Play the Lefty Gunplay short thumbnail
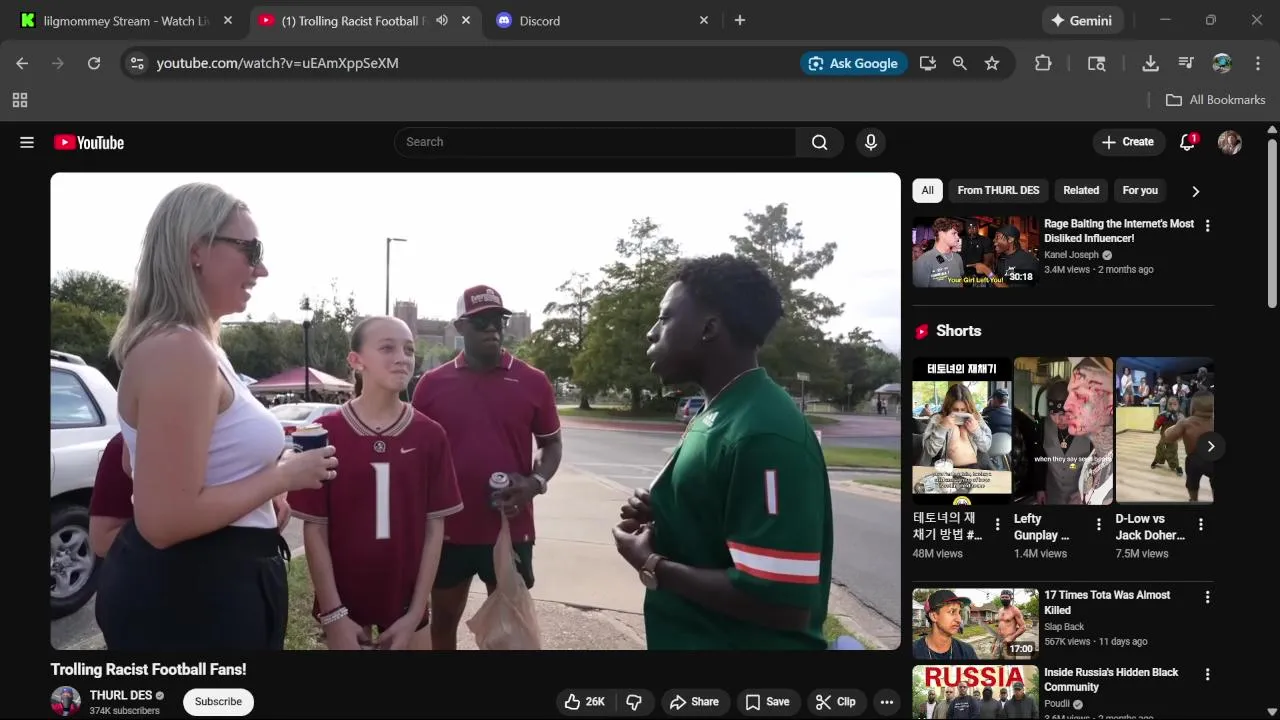The image size is (1280, 720). pos(1063,431)
